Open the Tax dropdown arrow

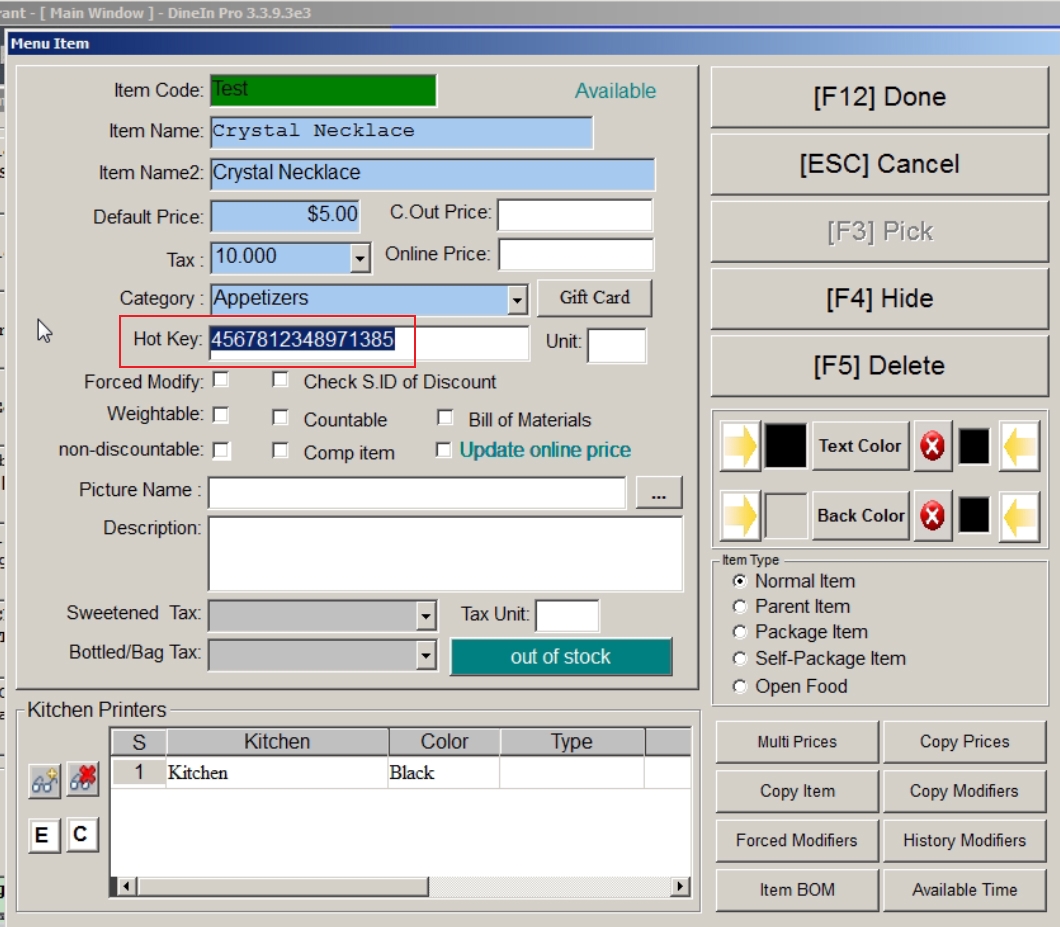click(360, 258)
